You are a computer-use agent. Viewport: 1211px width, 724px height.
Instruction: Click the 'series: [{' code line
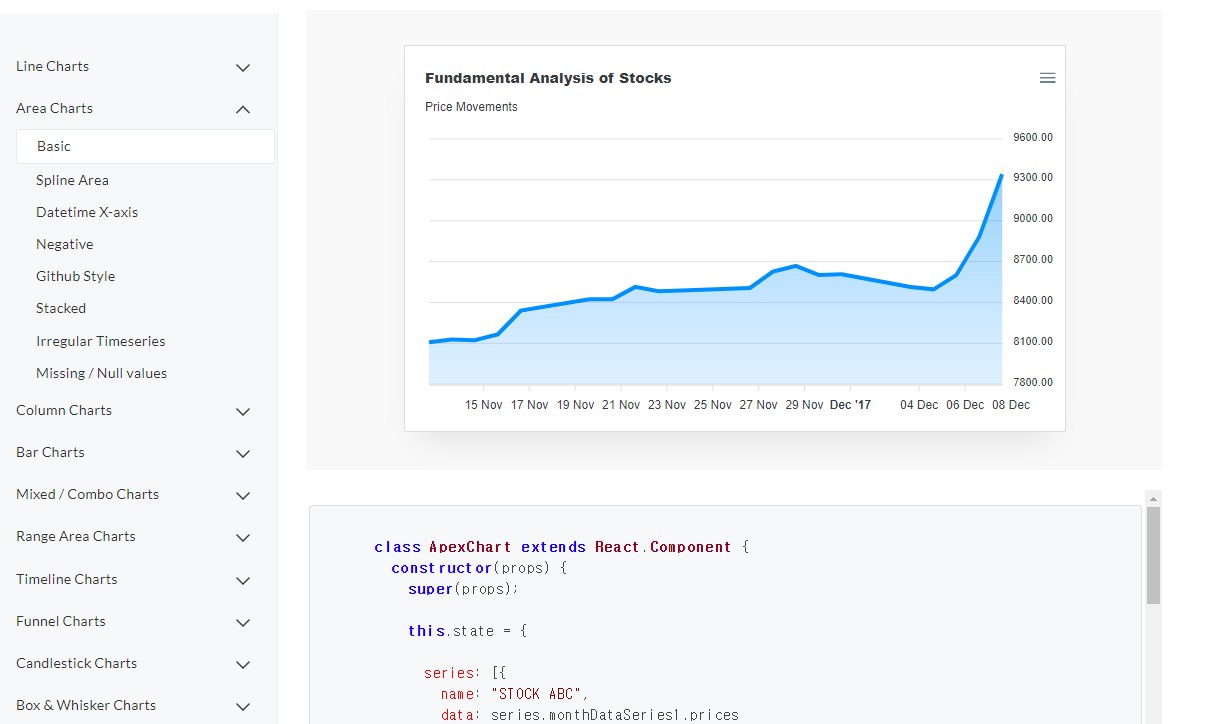pos(466,673)
